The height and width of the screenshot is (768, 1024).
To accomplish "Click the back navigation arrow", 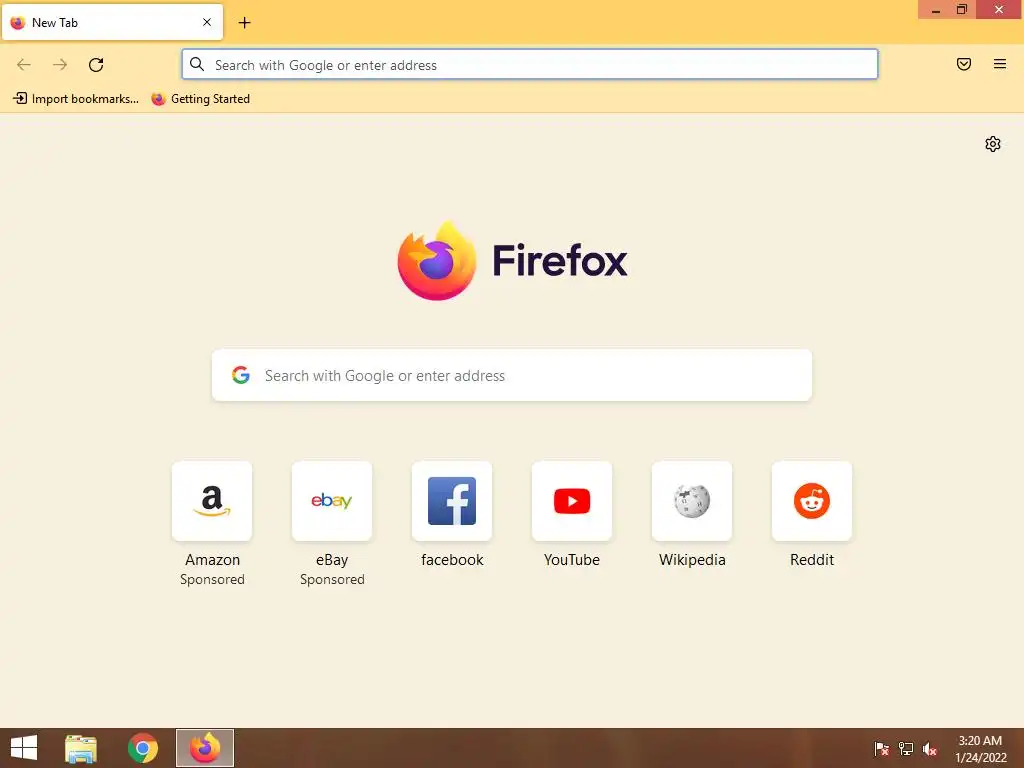I will click(24, 65).
